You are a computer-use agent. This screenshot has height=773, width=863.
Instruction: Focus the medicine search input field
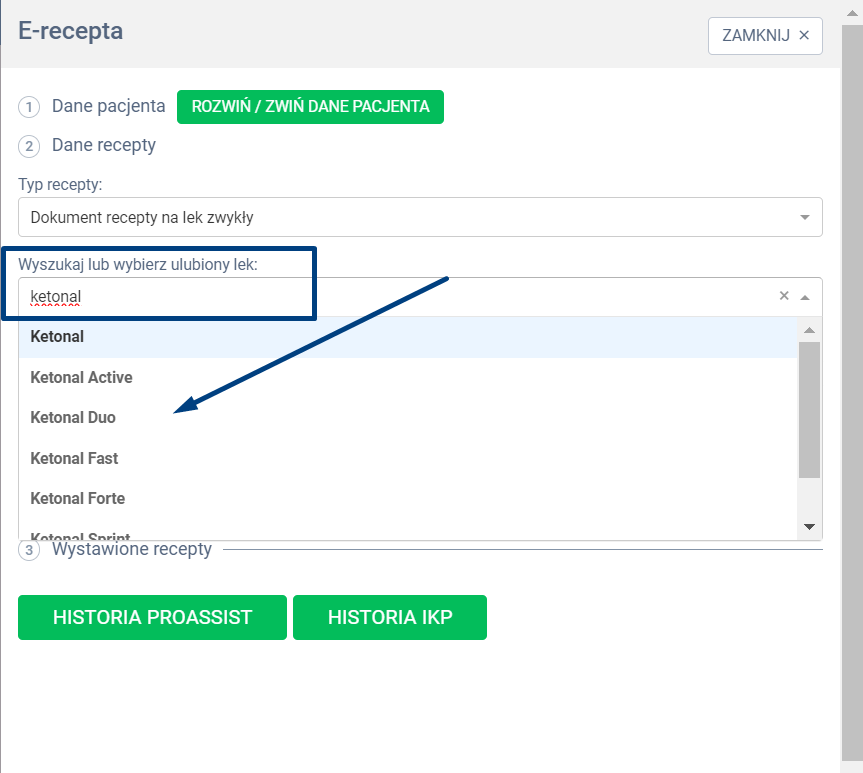(400, 297)
